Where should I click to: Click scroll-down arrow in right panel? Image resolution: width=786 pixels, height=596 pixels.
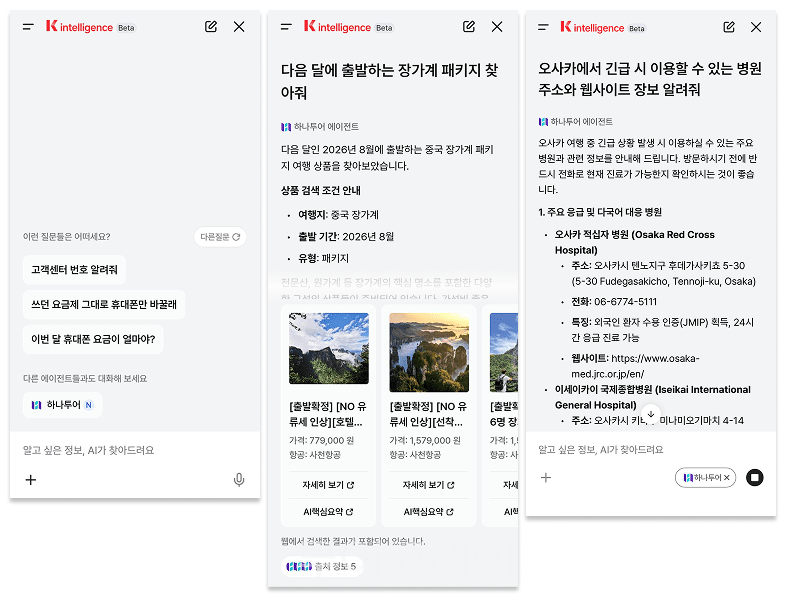(651, 414)
